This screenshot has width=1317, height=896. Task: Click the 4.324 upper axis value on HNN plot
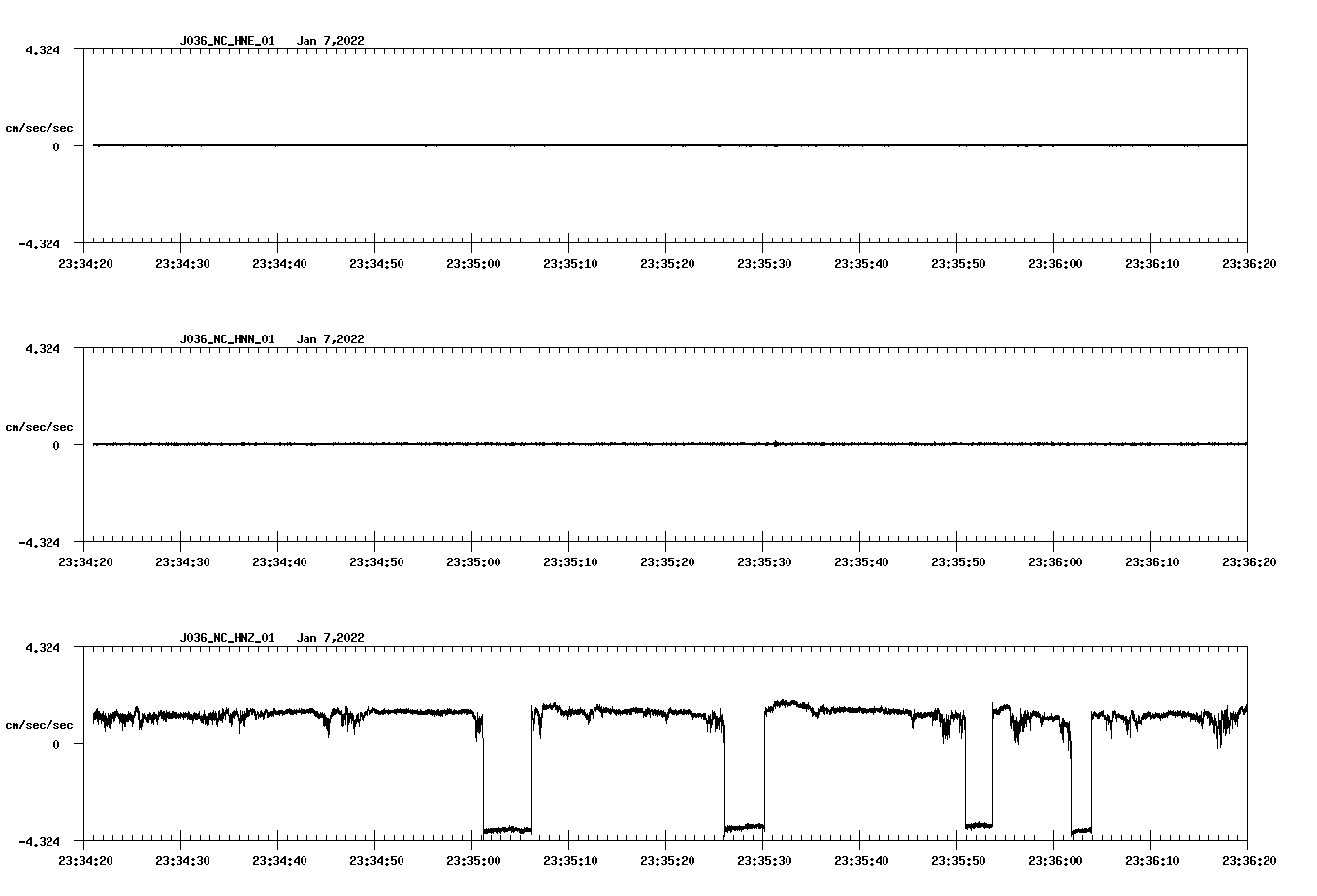click(x=43, y=348)
